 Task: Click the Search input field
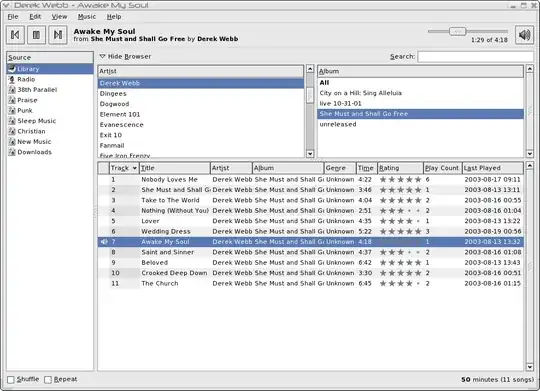click(x=475, y=56)
